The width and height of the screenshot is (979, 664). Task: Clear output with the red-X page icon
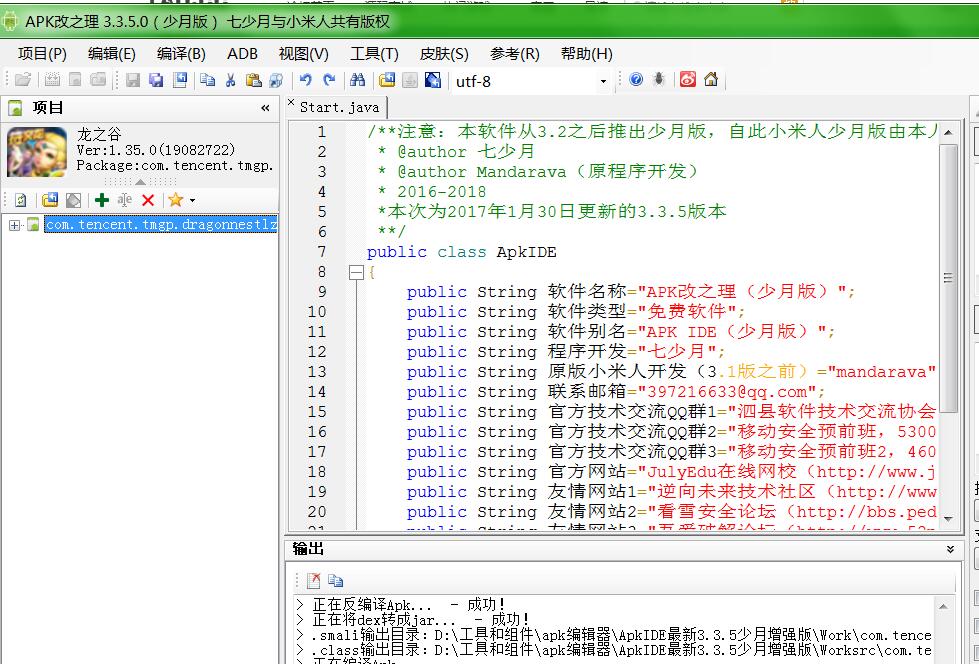(313, 580)
